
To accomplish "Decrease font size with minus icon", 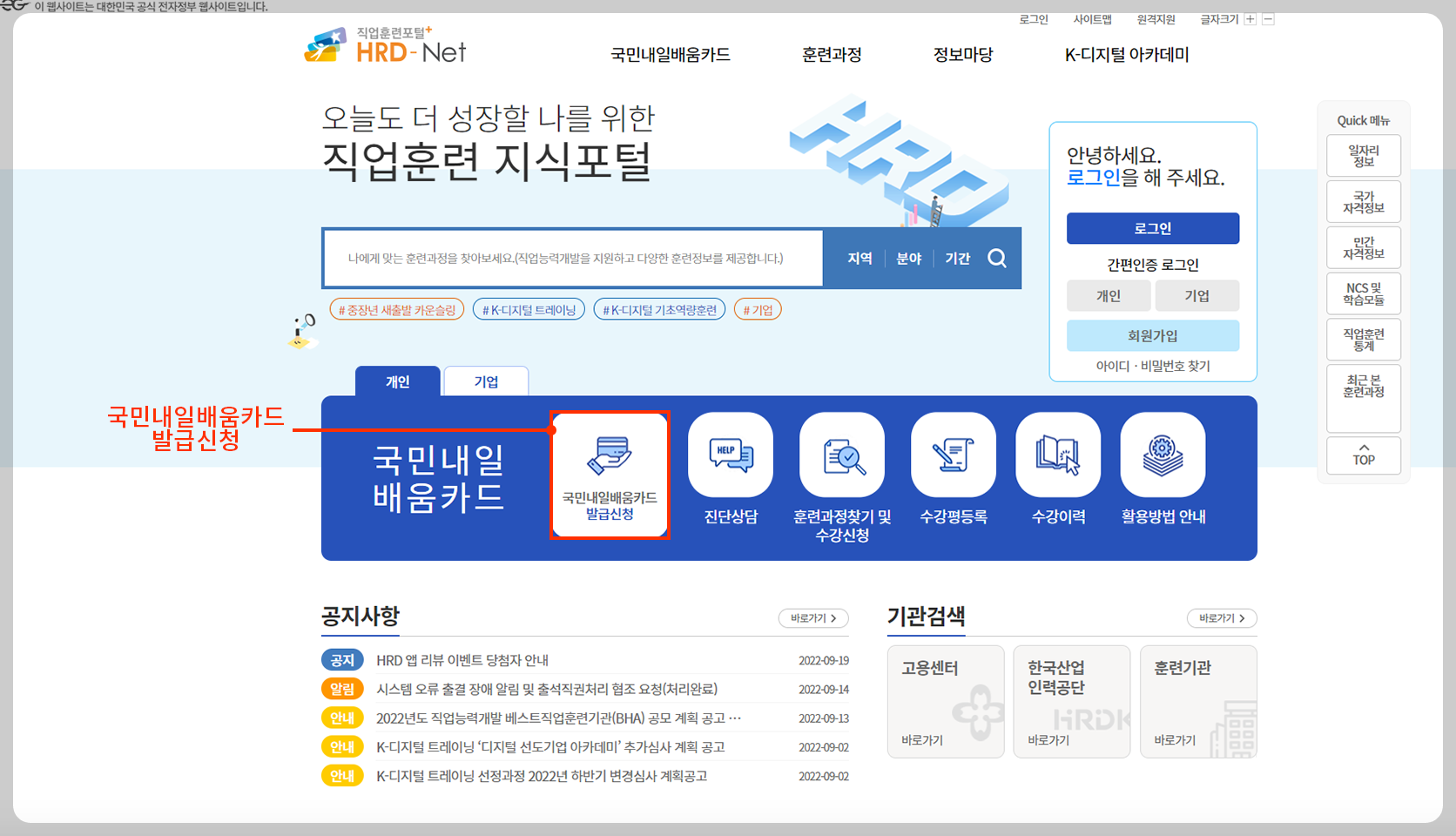I will pos(1269,19).
